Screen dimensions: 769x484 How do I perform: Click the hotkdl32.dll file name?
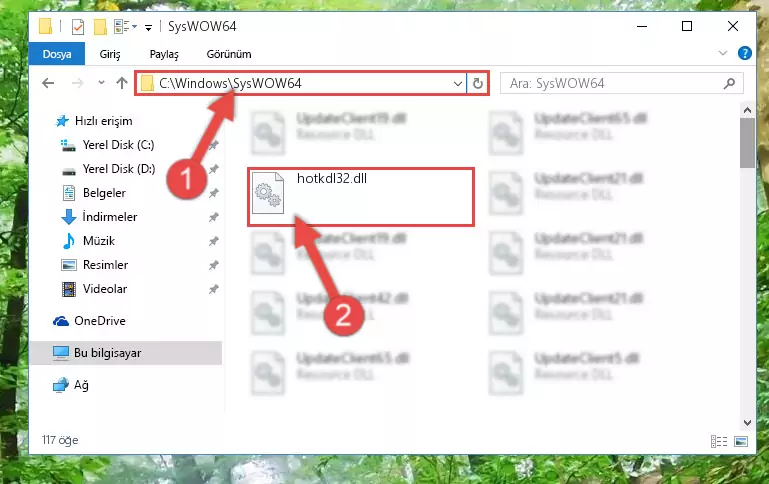[x=332, y=178]
